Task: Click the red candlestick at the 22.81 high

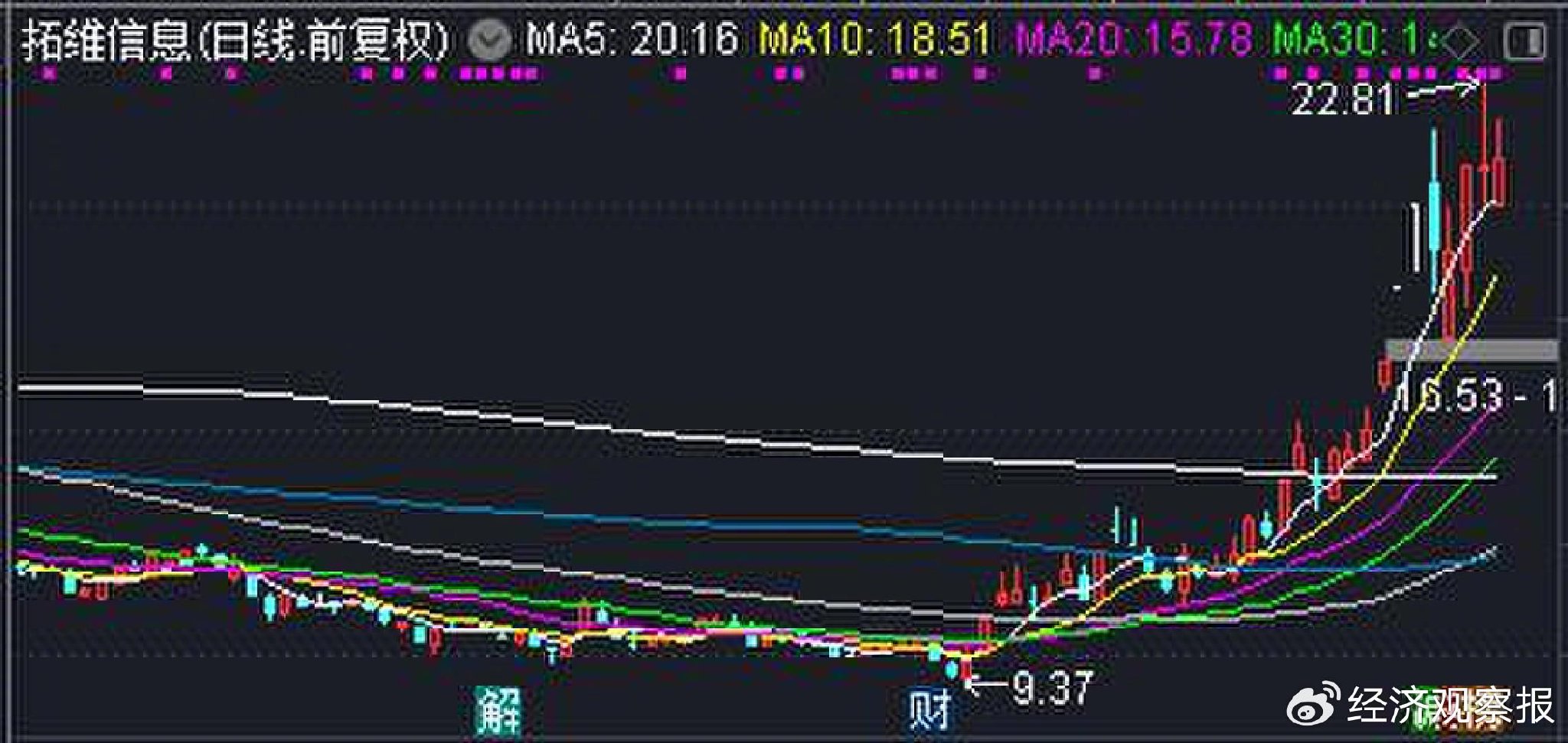Action: 1485,153
